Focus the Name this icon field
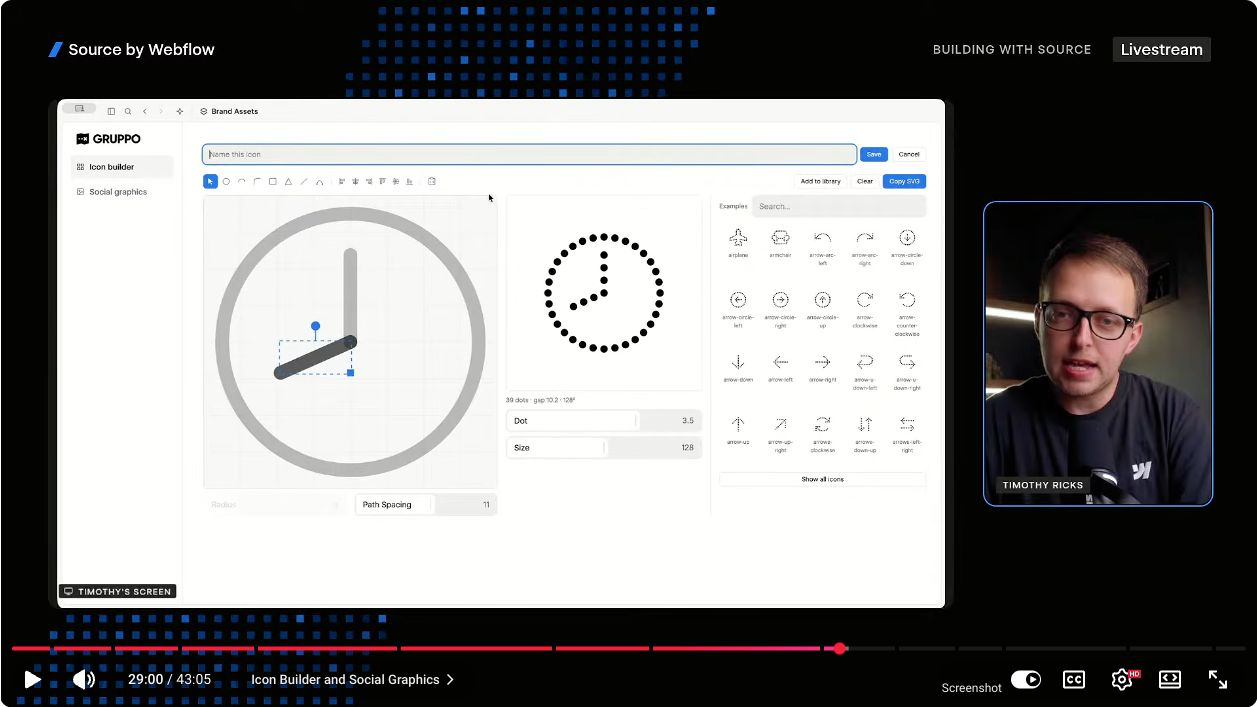The height and width of the screenshot is (707, 1257). click(529, 154)
